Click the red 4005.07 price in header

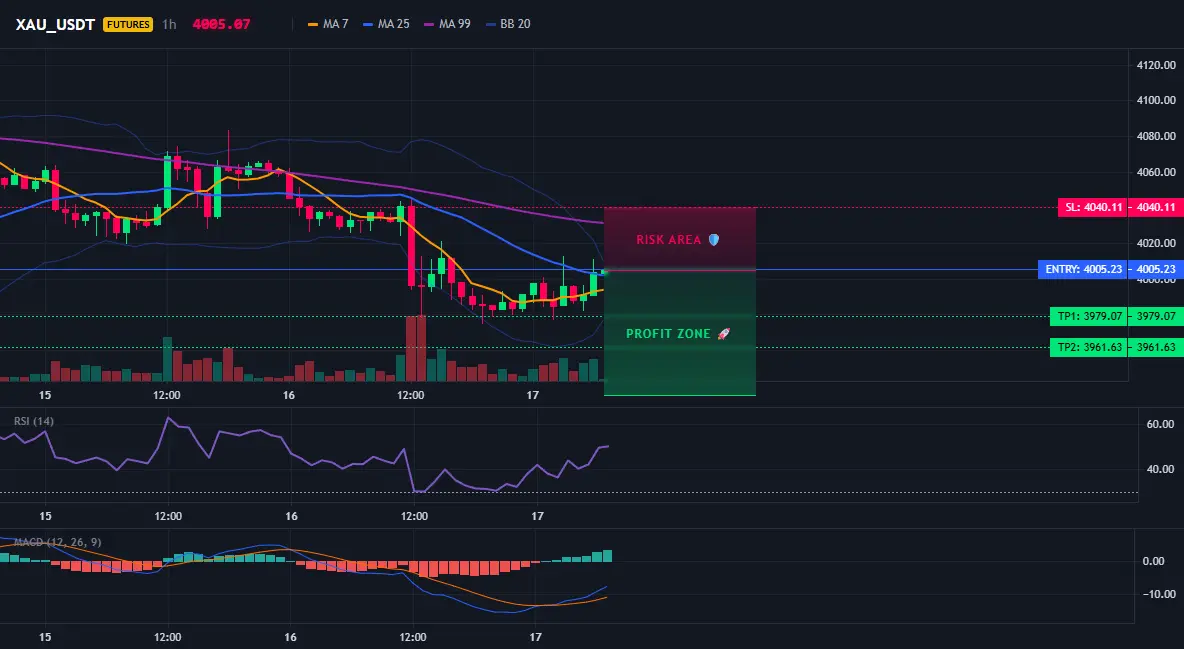click(221, 24)
